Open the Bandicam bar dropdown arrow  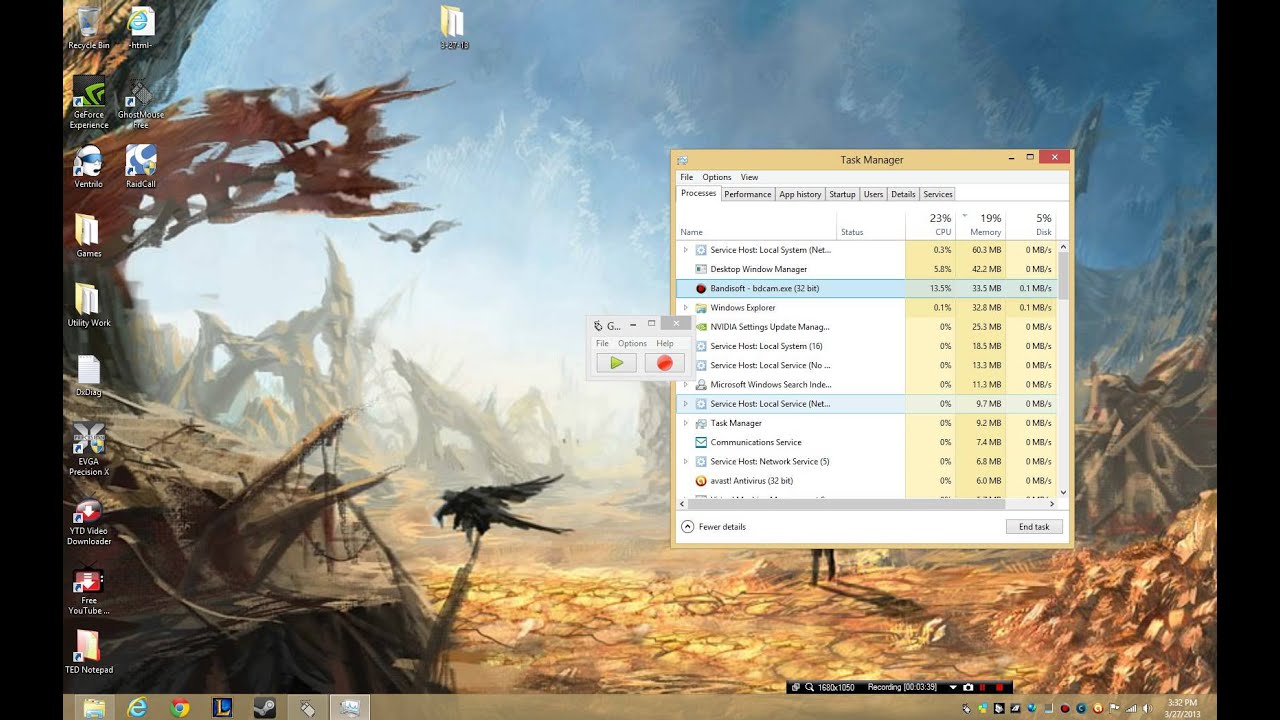953,688
